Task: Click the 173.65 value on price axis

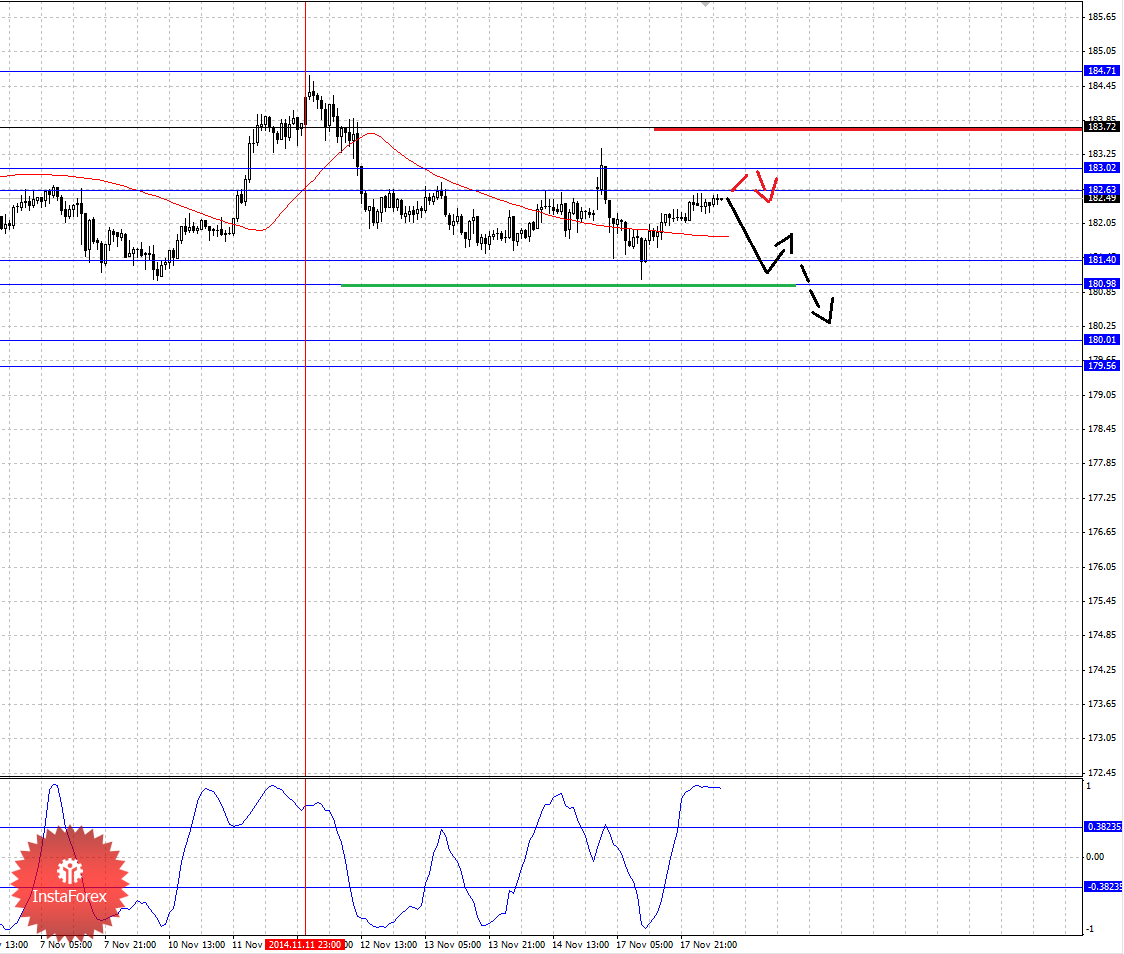Action: click(x=1102, y=704)
